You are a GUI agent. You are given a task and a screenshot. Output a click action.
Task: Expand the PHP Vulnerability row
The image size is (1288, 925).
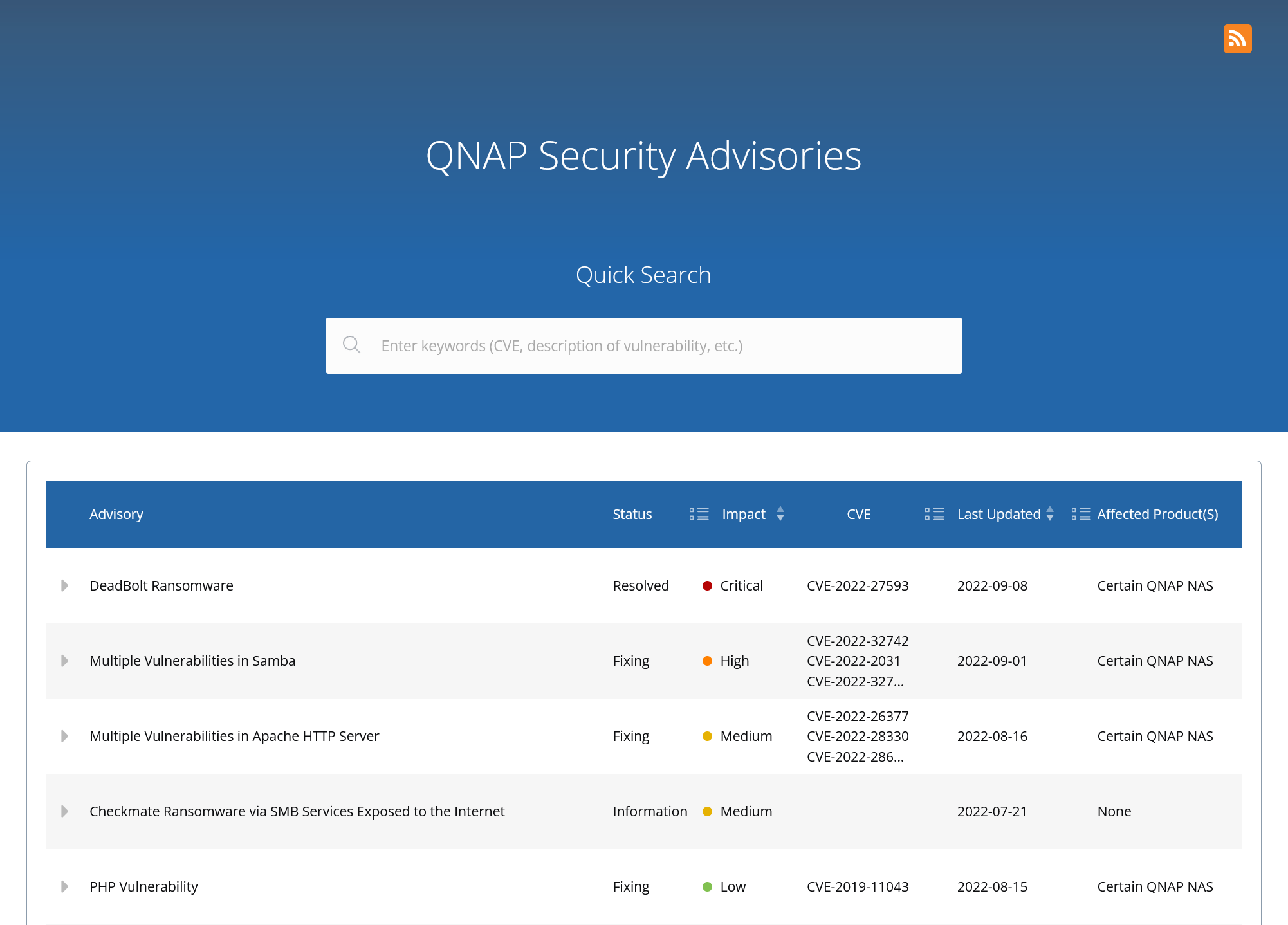pyautogui.click(x=64, y=886)
